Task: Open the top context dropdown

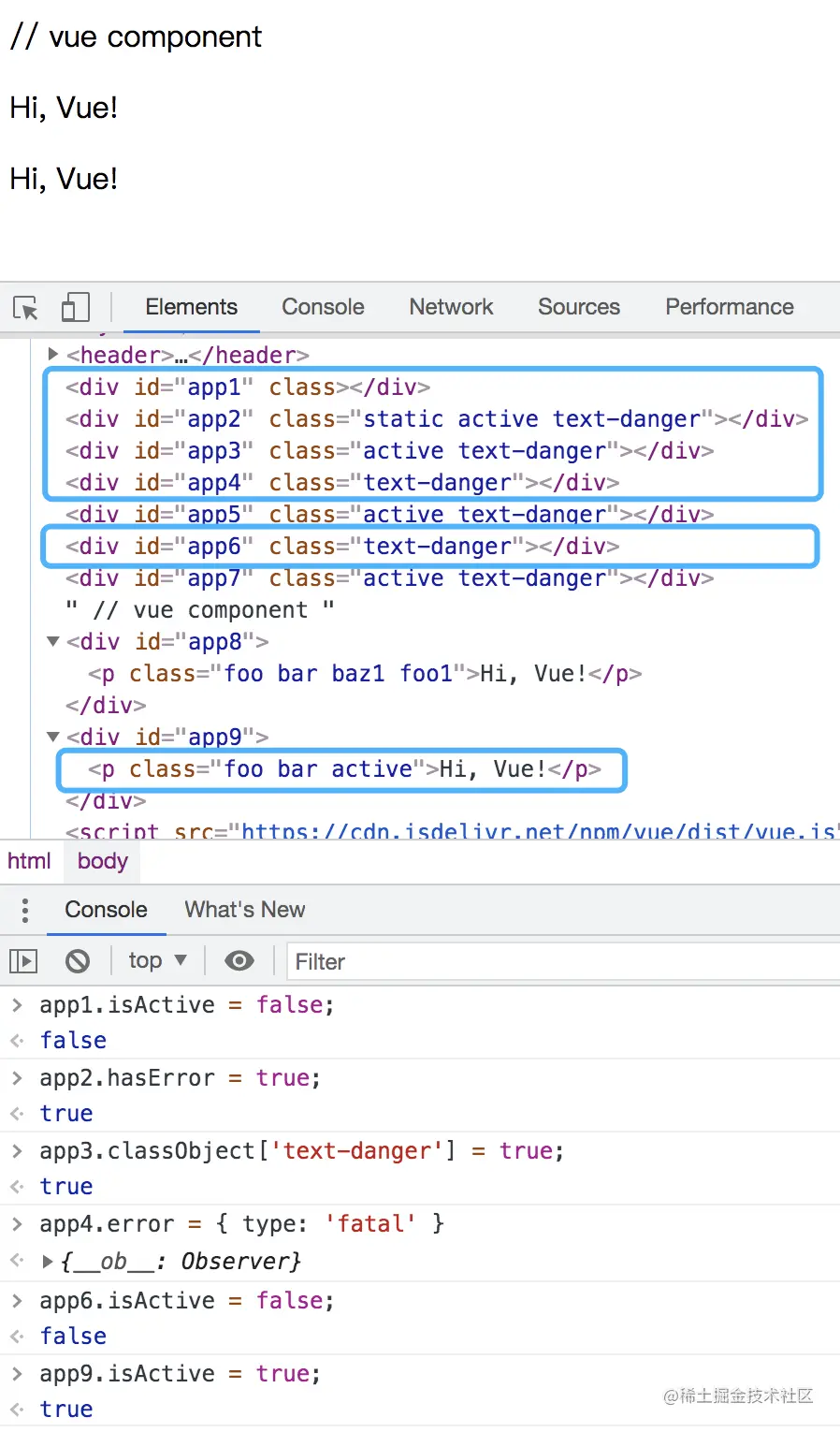Action: (157, 960)
